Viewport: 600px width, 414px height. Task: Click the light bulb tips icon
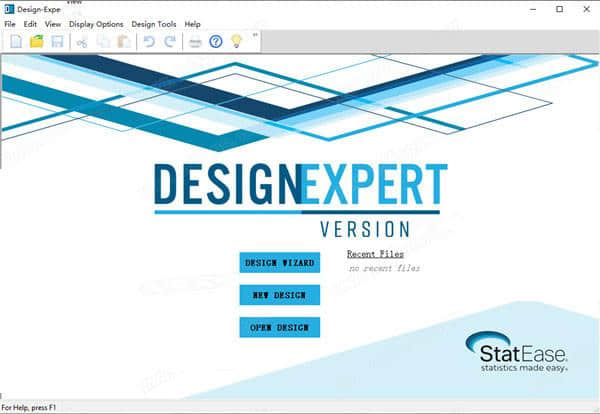[236, 41]
